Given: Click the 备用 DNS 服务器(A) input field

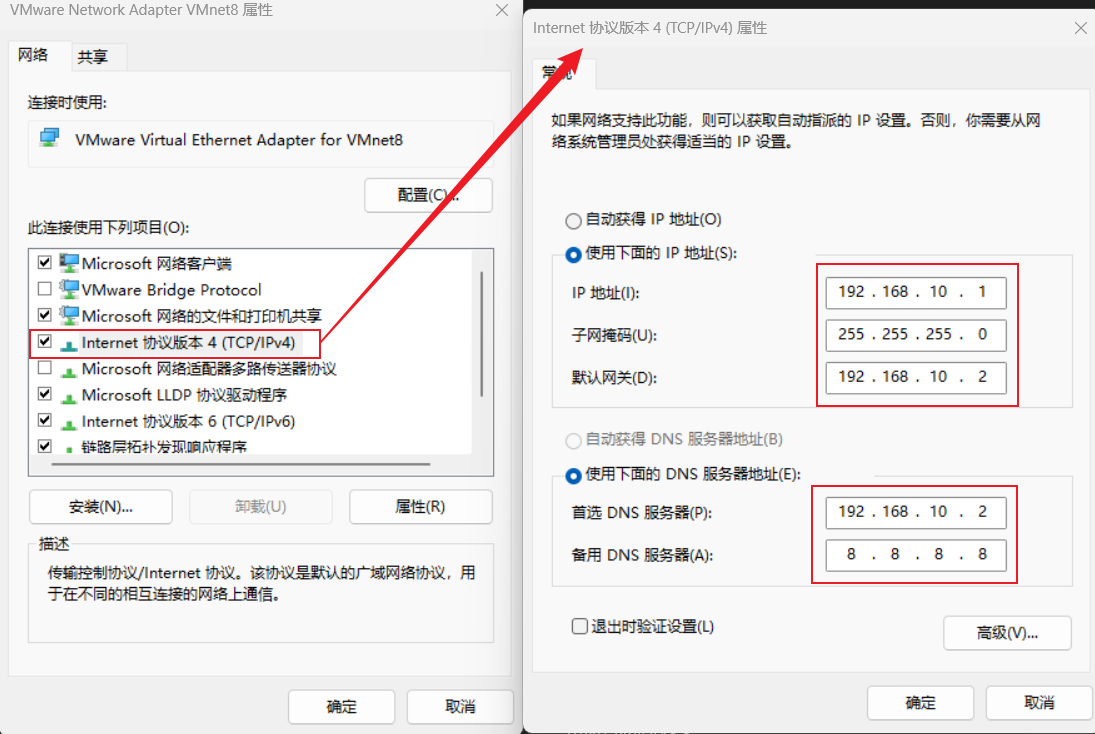Looking at the screenshot, I should click(x=916, y=555).
